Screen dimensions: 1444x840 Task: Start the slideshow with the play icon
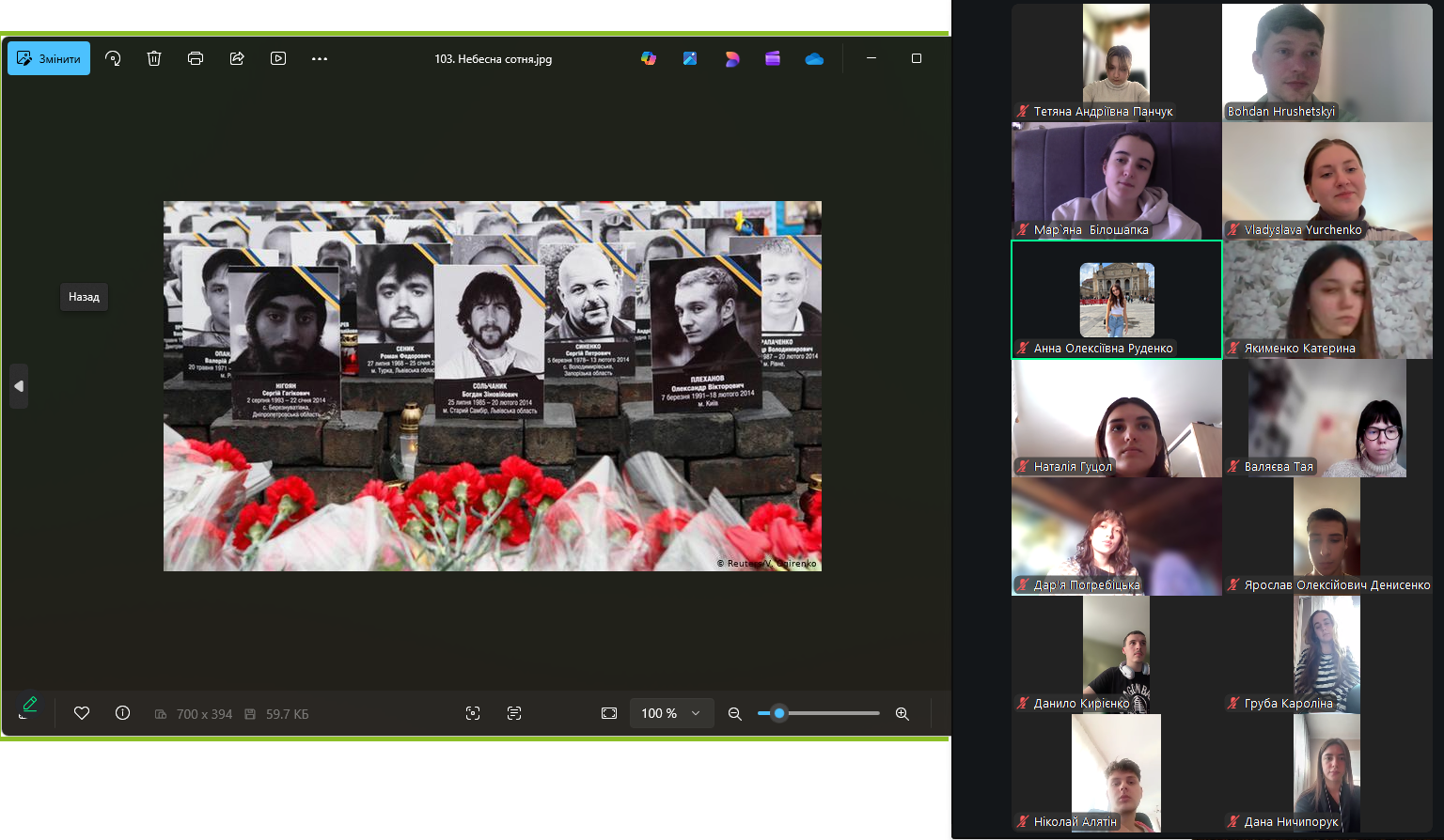pos(278,58)
